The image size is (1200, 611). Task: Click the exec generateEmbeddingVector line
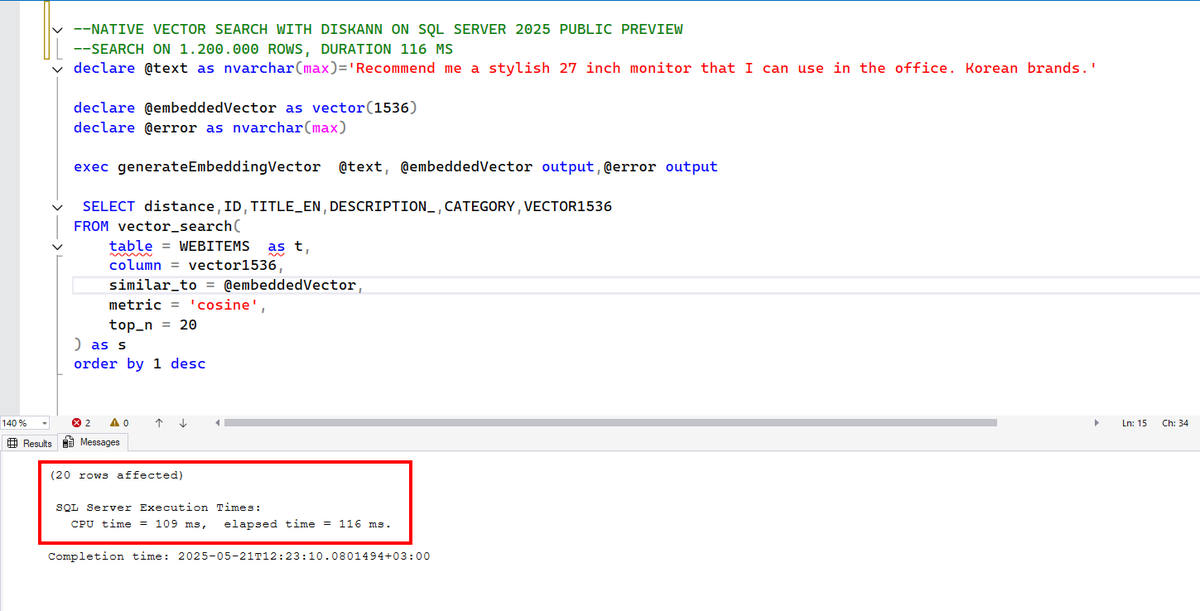[395, 167]
